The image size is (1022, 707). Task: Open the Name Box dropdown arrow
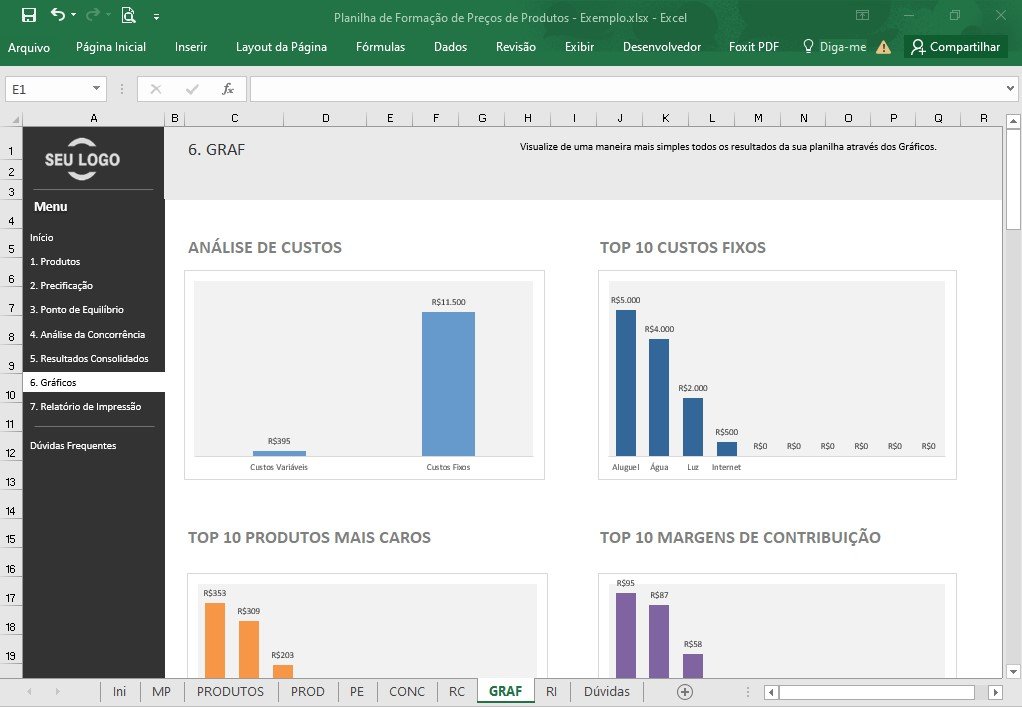coord(96,89)
